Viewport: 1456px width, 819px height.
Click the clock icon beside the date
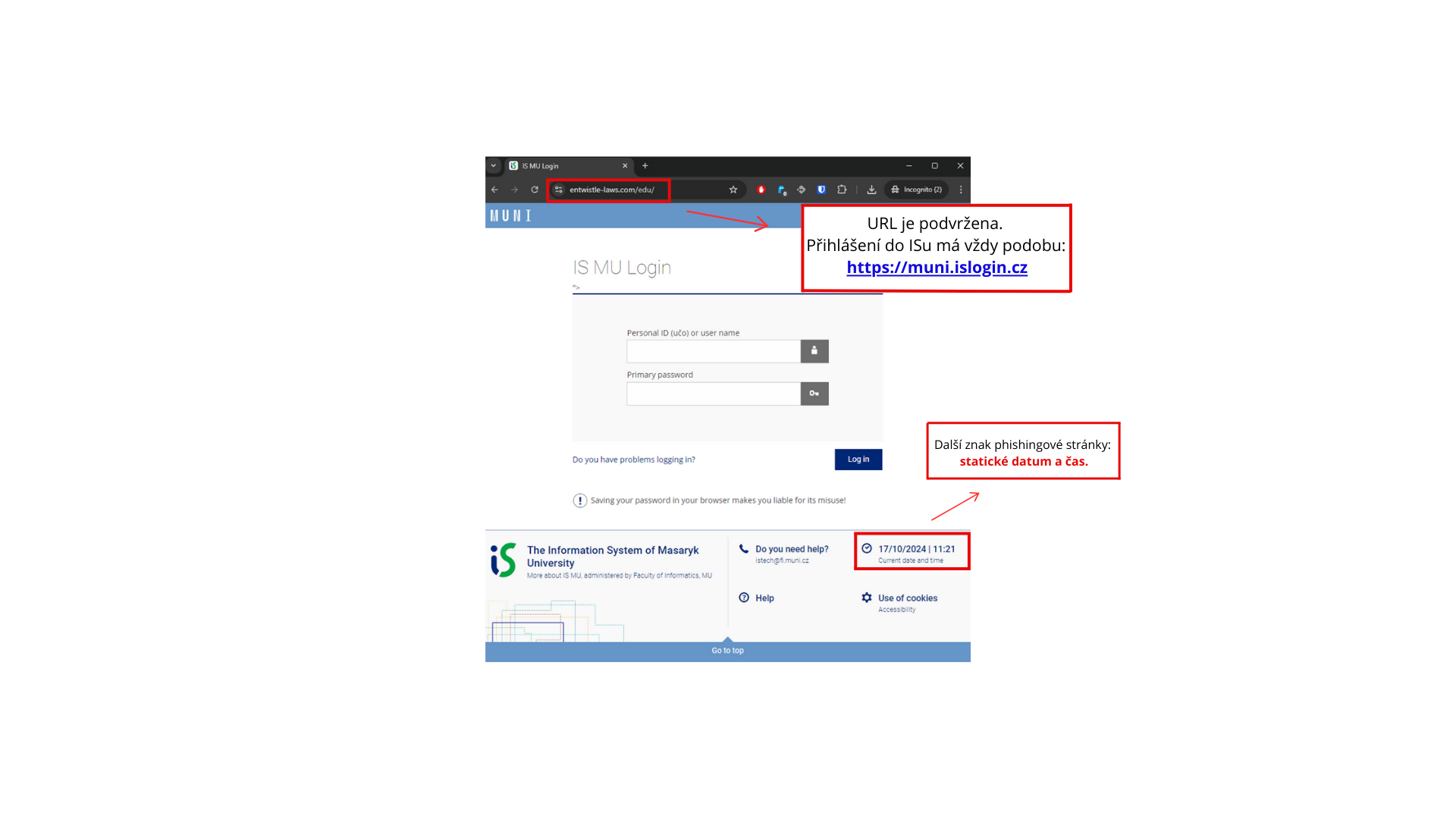[x=867, y=548]
